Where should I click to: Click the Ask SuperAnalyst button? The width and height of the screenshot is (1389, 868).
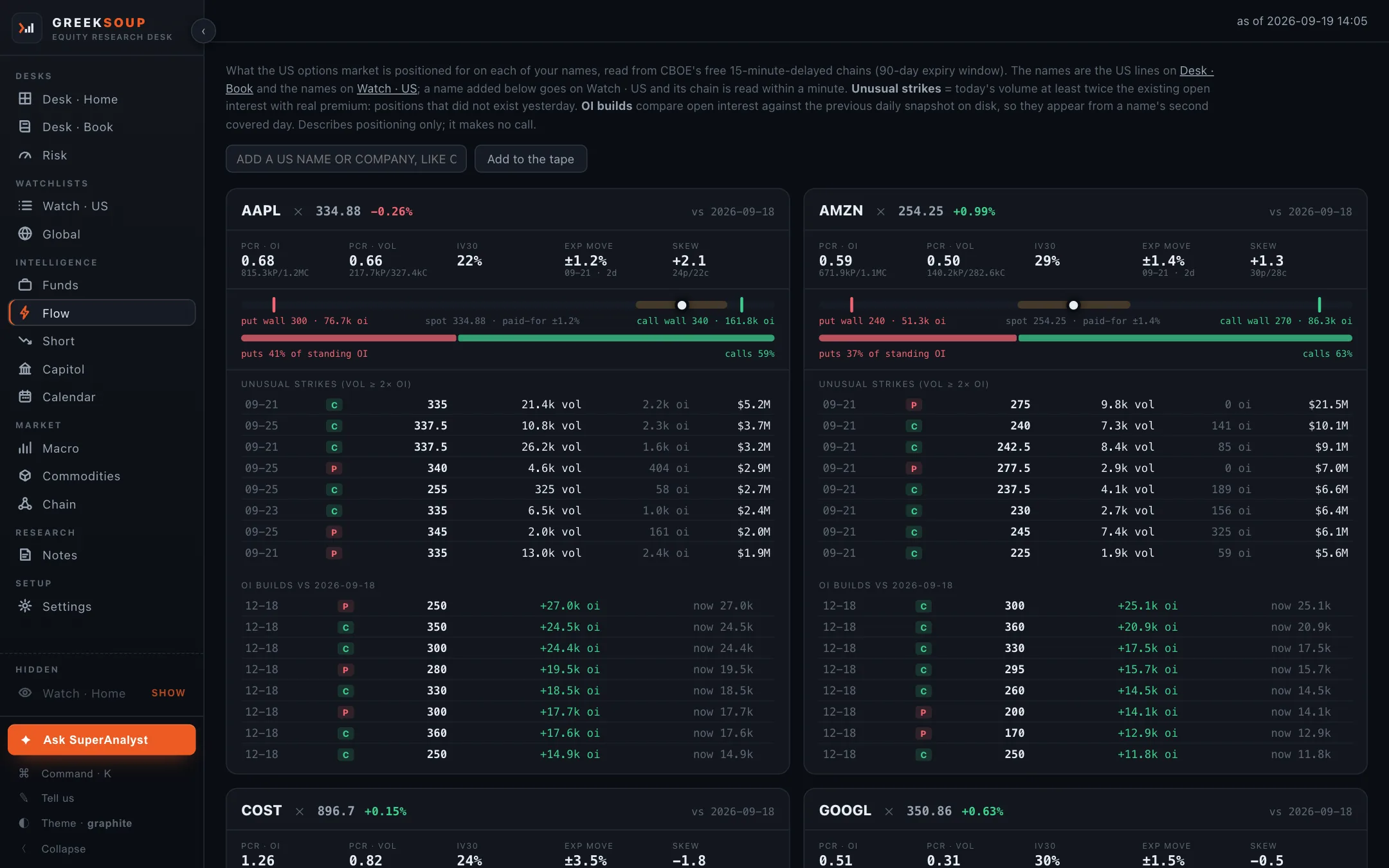tap(102, 740)
